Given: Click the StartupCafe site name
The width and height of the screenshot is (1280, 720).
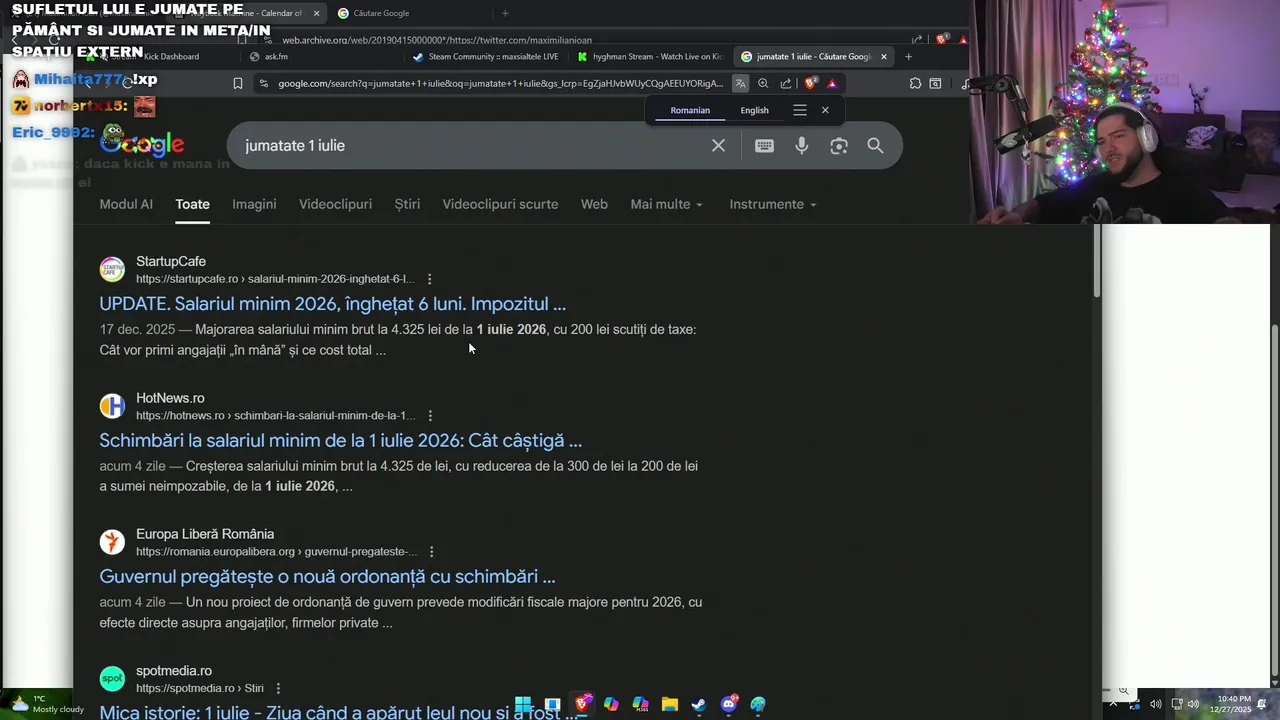Looking at the screenshot, I should point(171,262).
